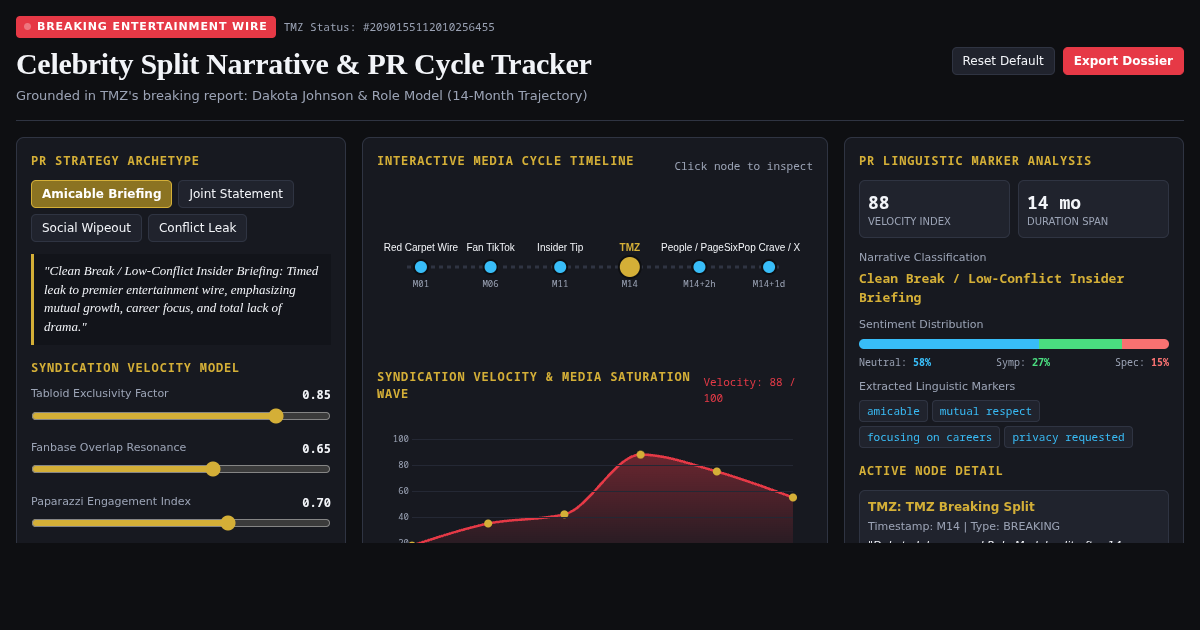Click the 0.70 Paparazzi Engagement value

316,503
